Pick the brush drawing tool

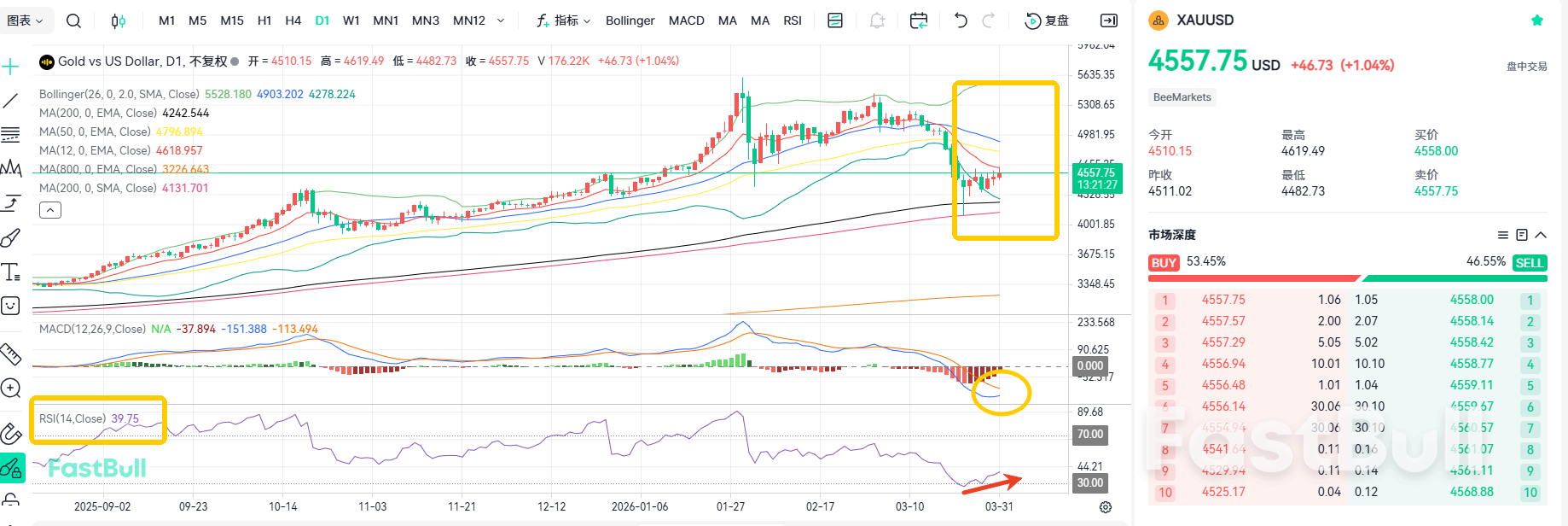[x=11, y=237]
